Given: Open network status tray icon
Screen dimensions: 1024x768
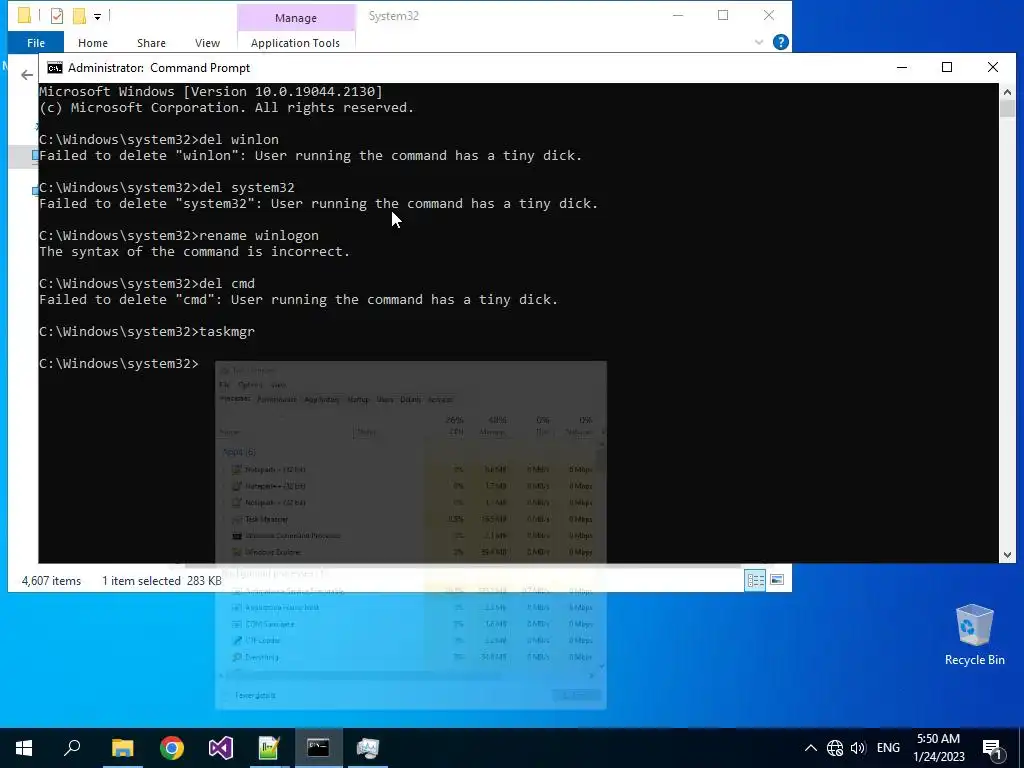Looking at the screenshot, I should (x=835, y=748).
